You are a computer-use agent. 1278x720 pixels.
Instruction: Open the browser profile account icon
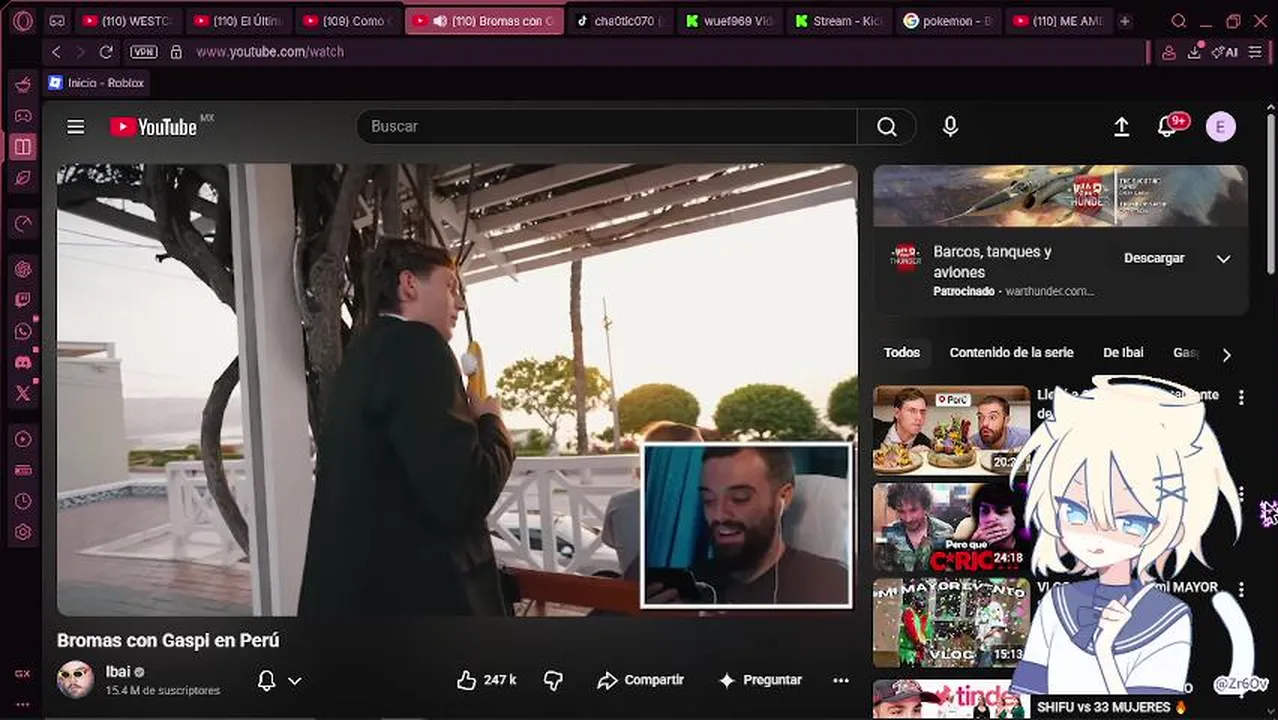coord(1168,52)
